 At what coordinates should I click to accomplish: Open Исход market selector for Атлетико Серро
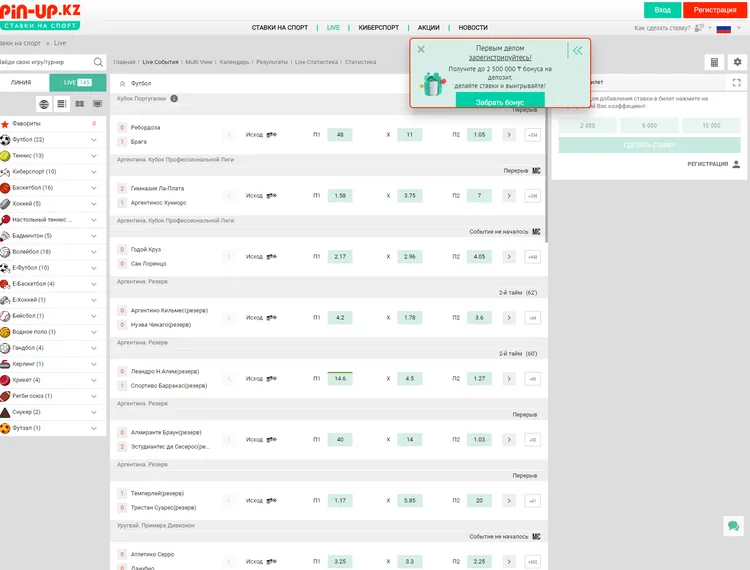pyautogui.click(x=261, y=562)
